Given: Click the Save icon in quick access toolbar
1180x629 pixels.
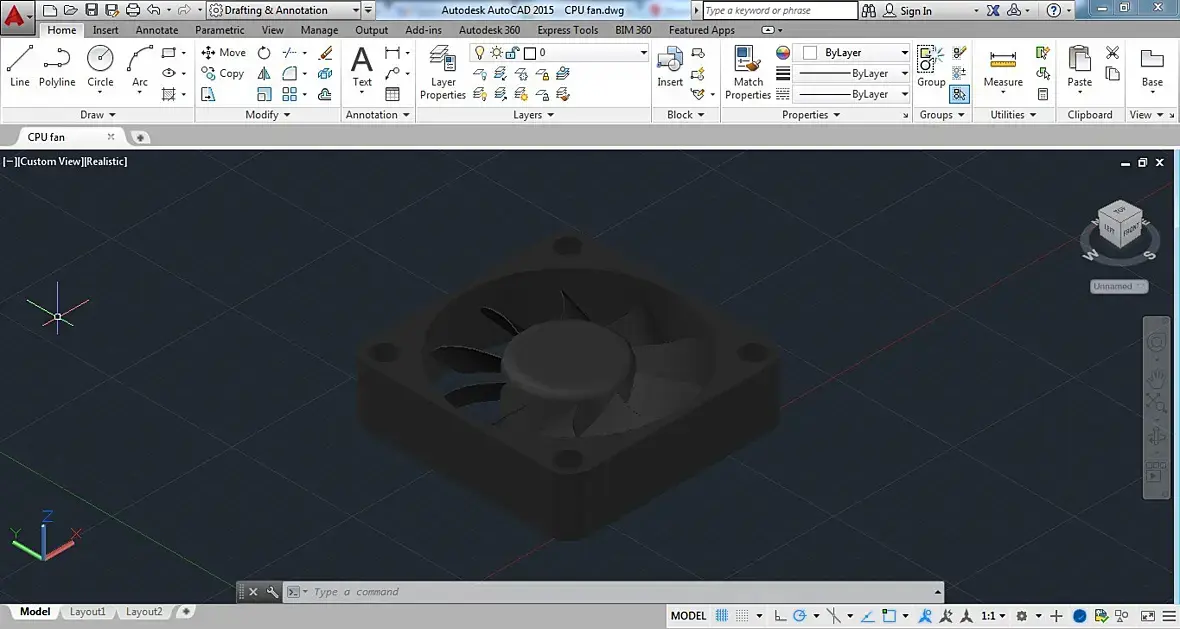Looking at the screenshot, I should coord(91,10).
